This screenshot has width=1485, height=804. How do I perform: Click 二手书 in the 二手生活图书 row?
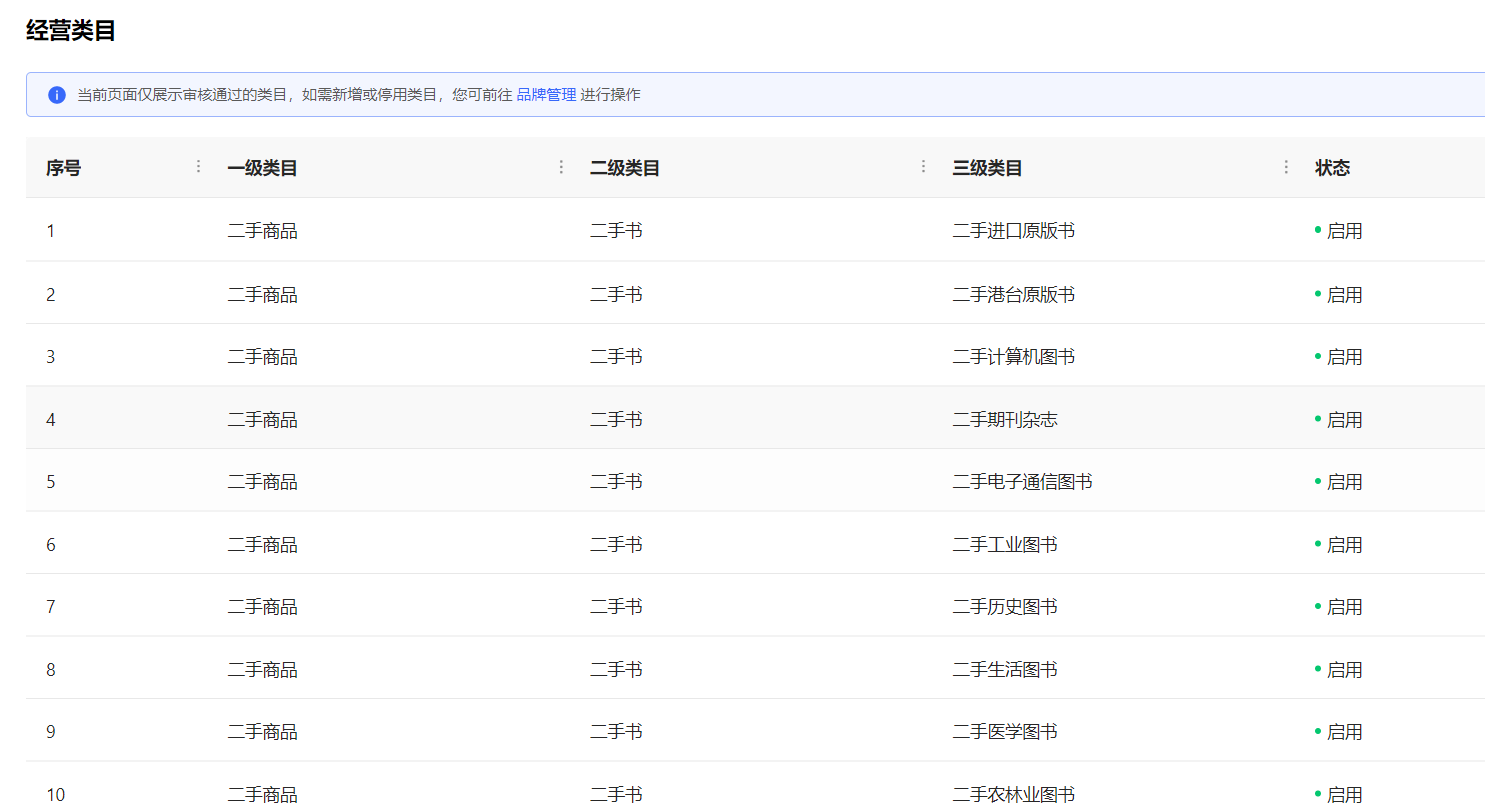pyautogui.click(x=616, y=670)
